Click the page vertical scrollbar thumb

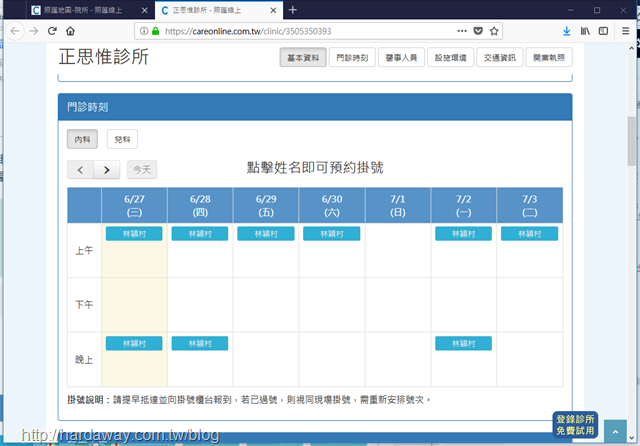click(631, 141)
